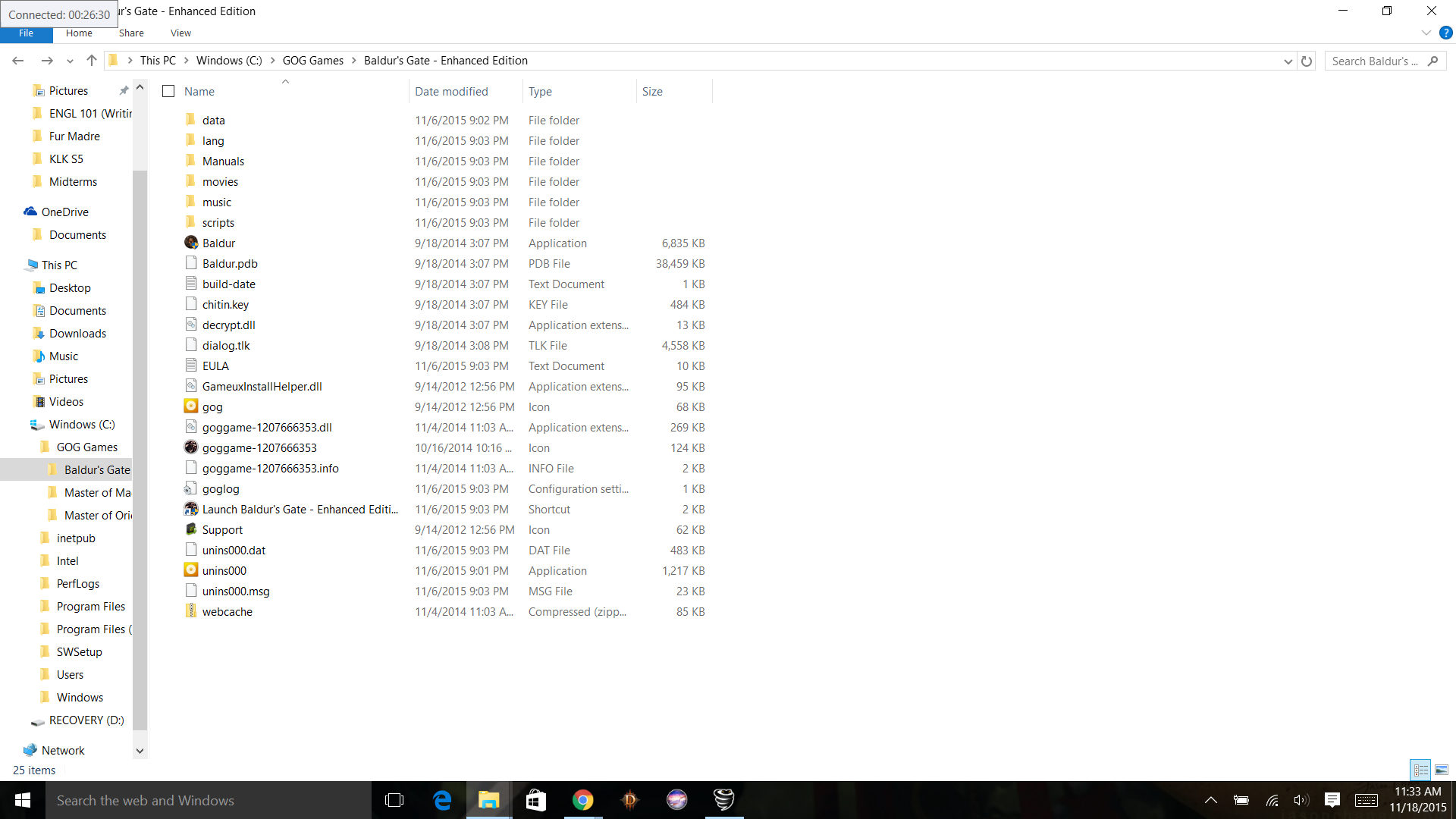Open Windows Start menu
Image resolution: width=1456 pixels, height=819 pixels.
pos(23,800)
